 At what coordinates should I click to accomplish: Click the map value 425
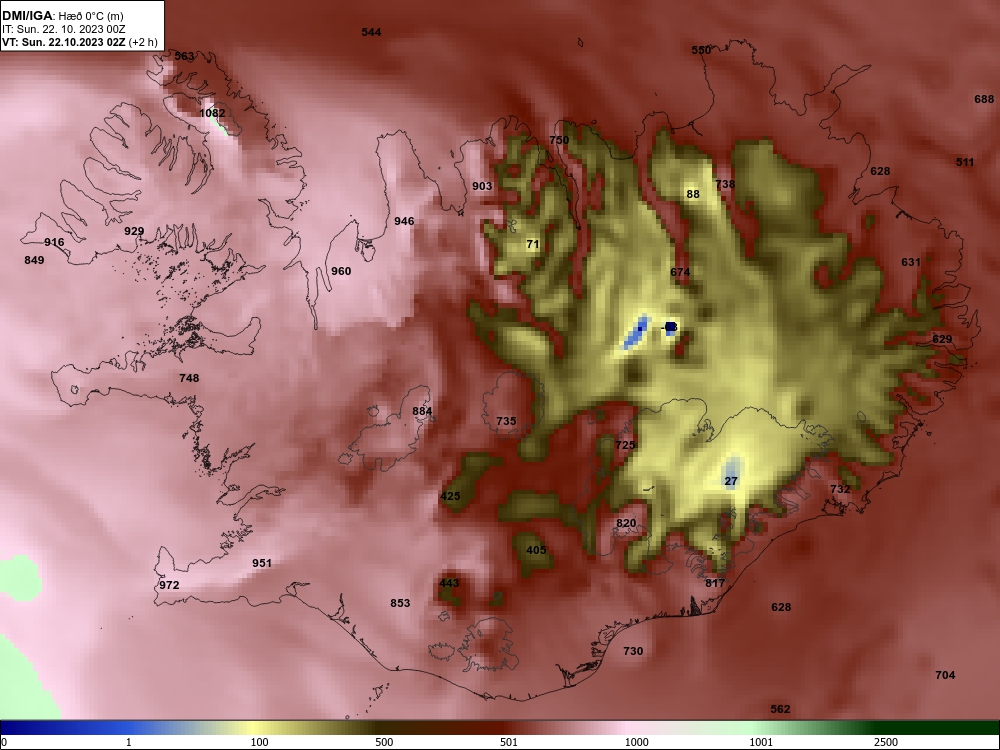click(x=450, y=496)
